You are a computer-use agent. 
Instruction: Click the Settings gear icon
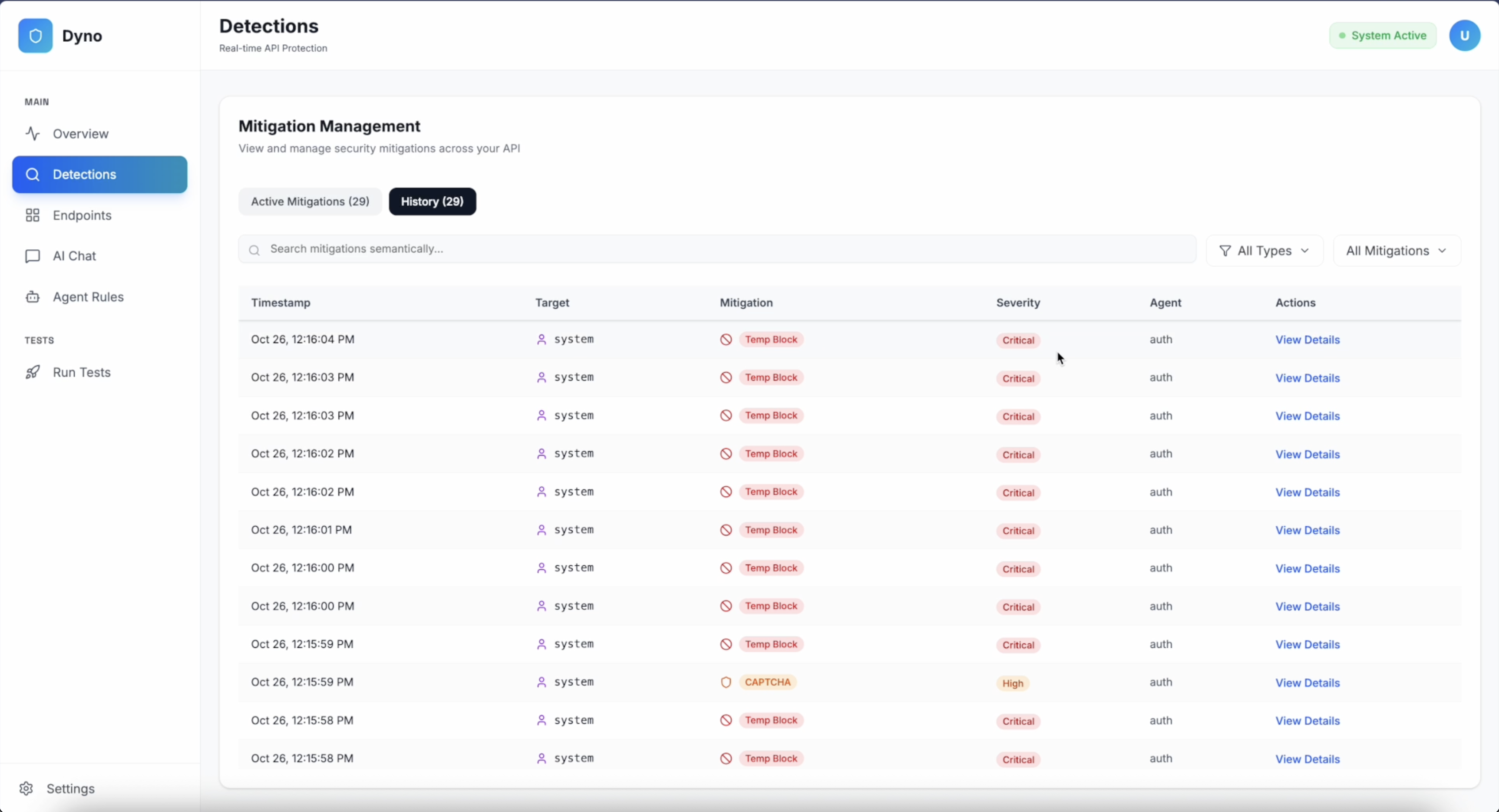[x=26, y=789]
